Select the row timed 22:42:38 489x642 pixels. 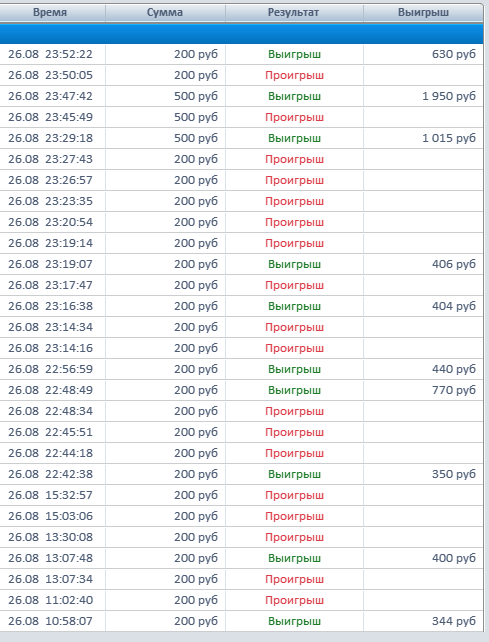tap(242, 474)
